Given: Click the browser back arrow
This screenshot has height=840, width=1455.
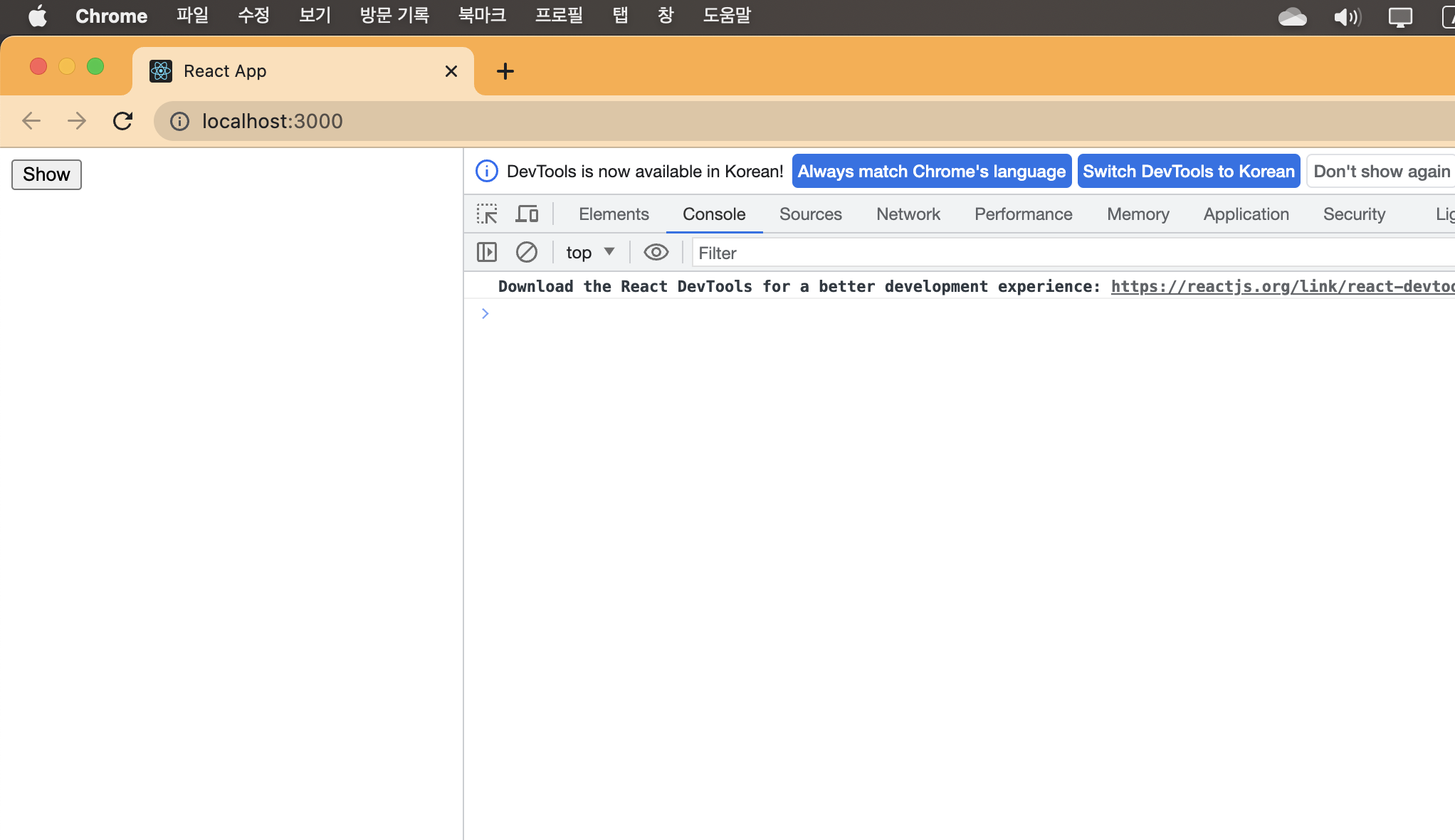Looking at the screenshot, I should point(31,121).
